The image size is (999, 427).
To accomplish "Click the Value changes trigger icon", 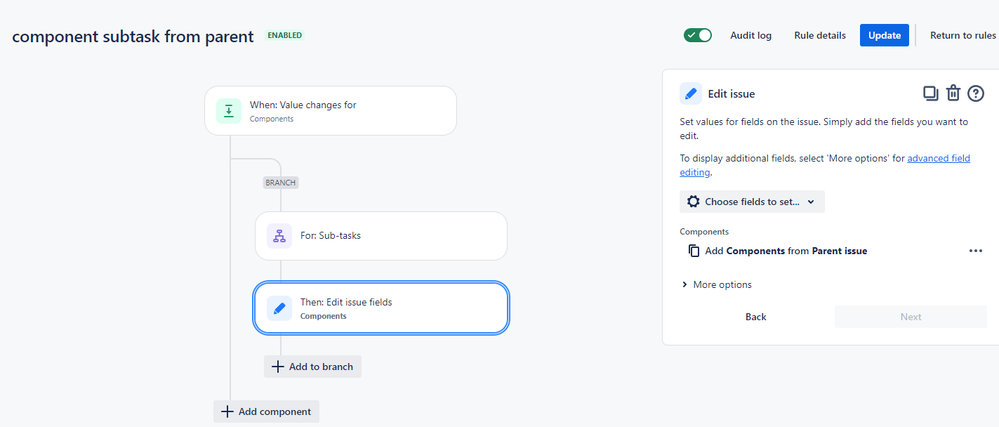I will coord(229,110).
